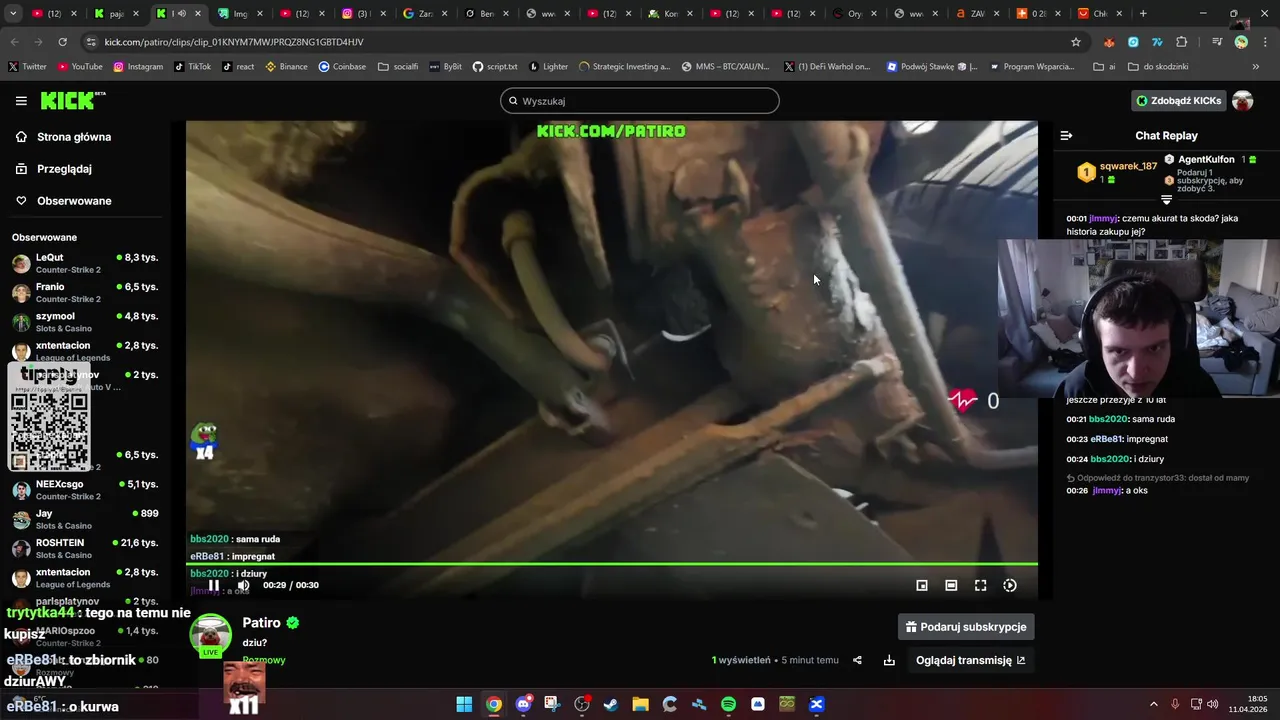1280x720 pixels.
Task: Expand the chat leaderboard handle
Action: tap(1166, 200)
